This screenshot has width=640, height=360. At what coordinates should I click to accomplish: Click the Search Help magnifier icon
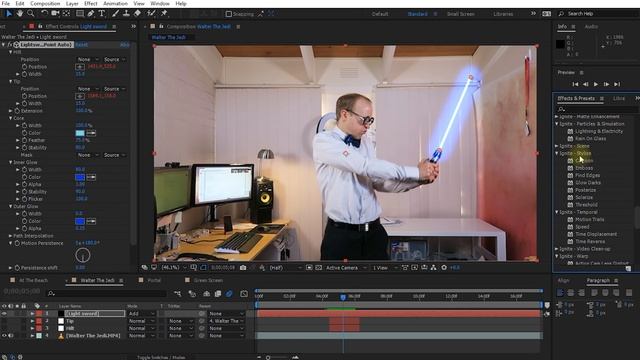coord(561,14)
